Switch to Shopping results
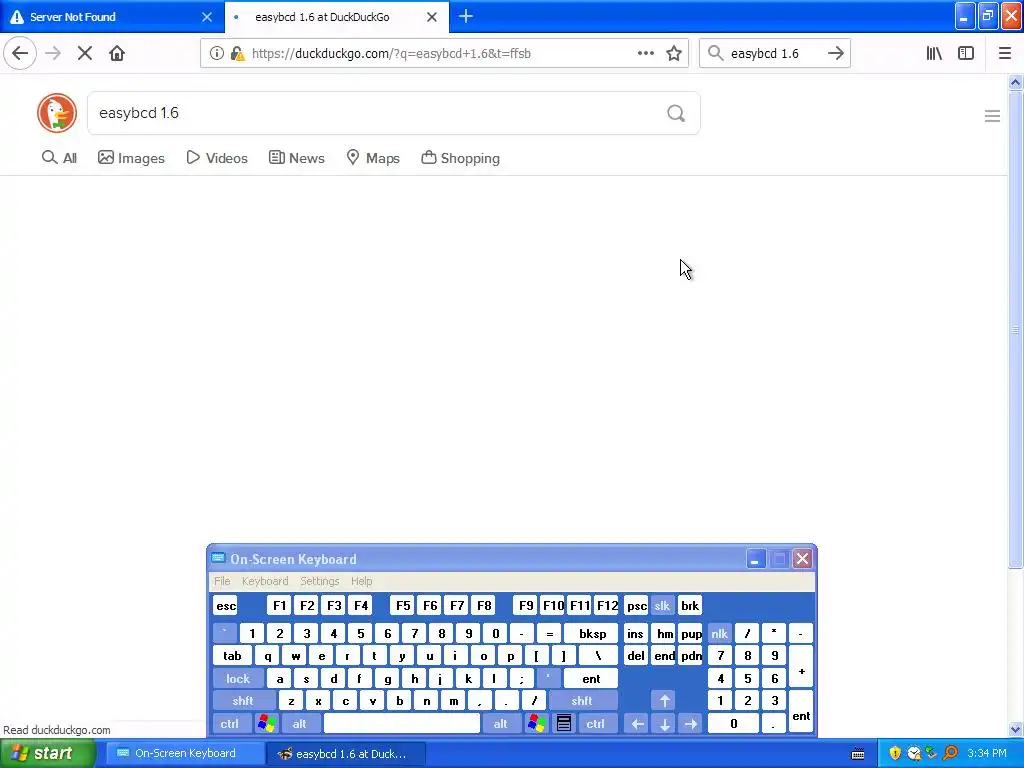The height and width of the screenshot is (768, 1024). (x=460, y=158)
